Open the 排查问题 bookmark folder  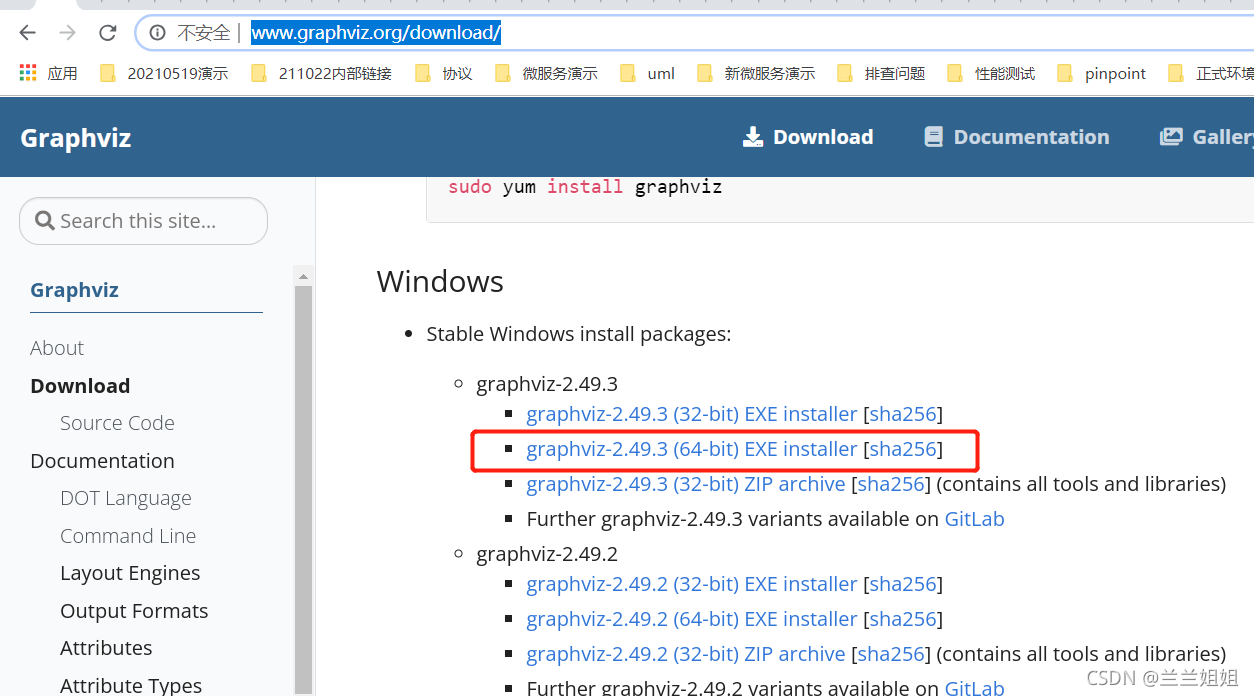(881, 73)
